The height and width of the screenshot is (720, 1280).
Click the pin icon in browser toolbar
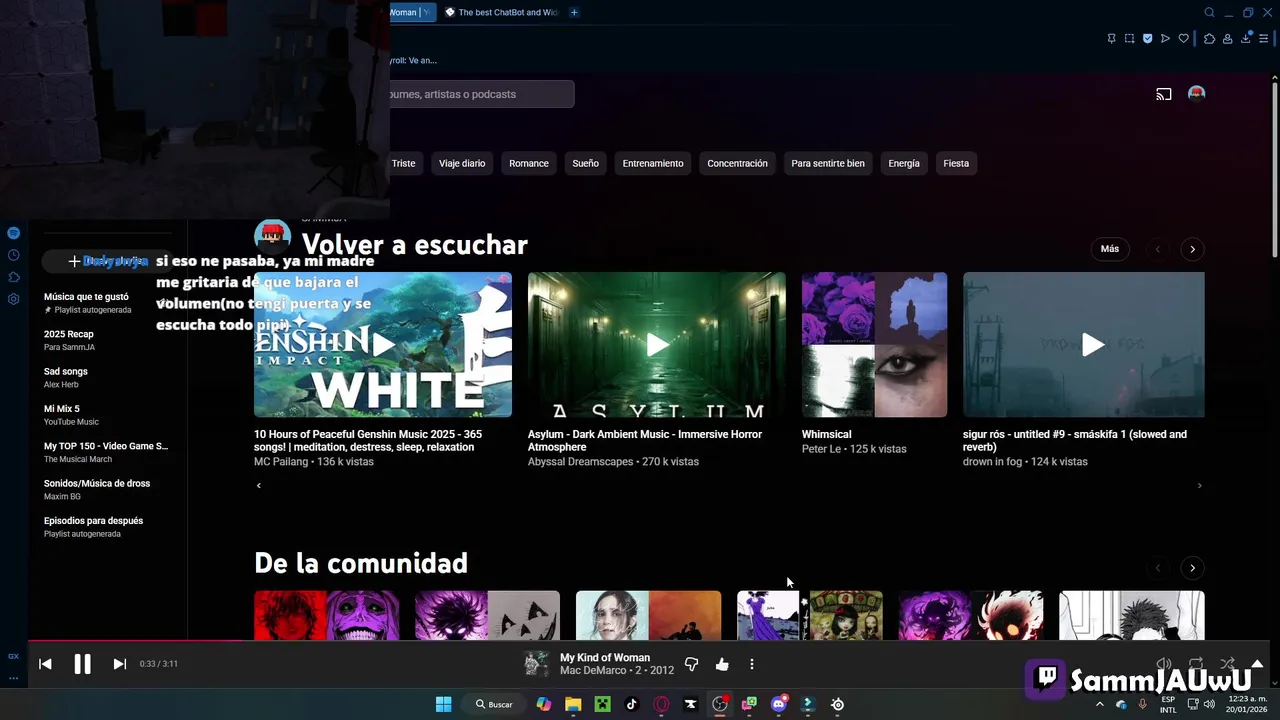(1111, 38)
